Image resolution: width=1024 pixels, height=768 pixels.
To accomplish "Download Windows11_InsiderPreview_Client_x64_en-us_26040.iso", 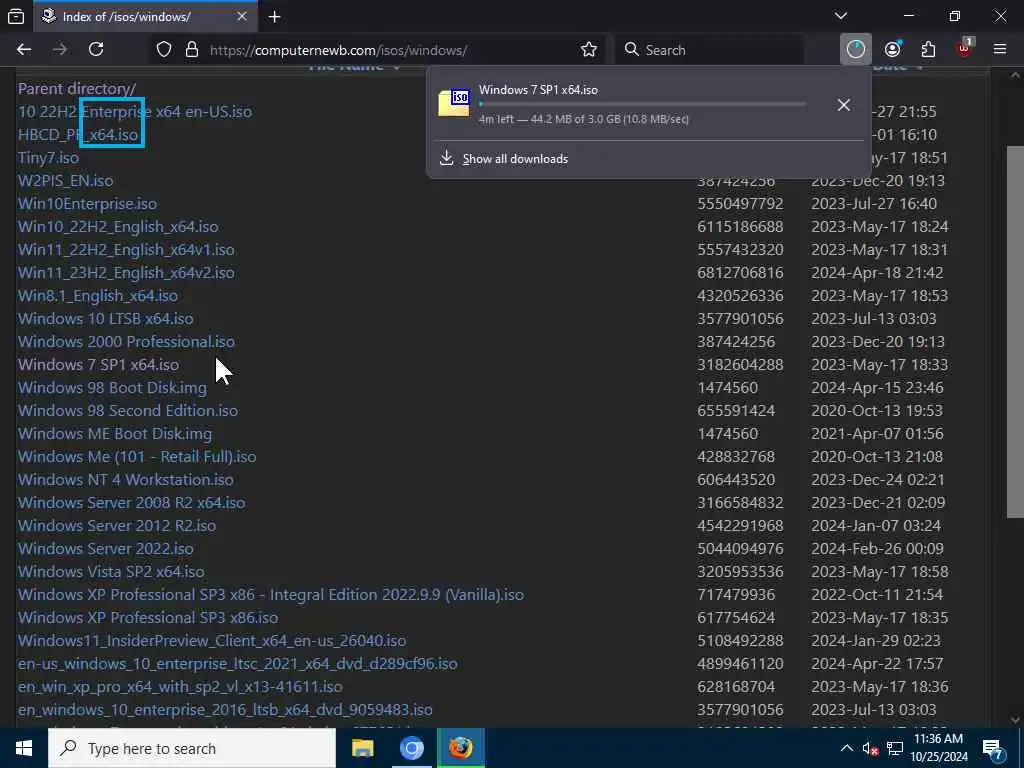I will pyautogui.click(x=212, y=641).
